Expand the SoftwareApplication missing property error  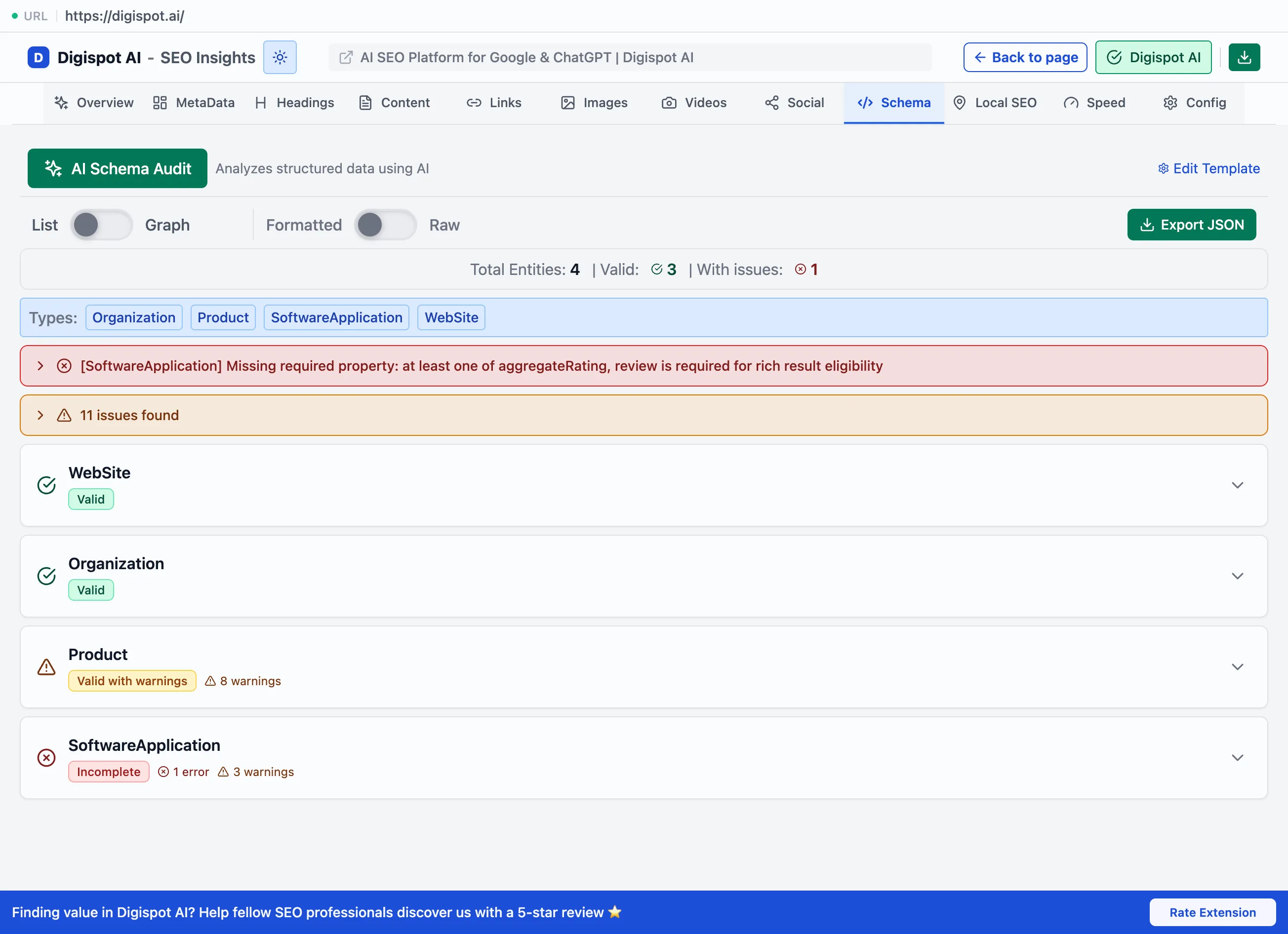click(x=40, y=366)
